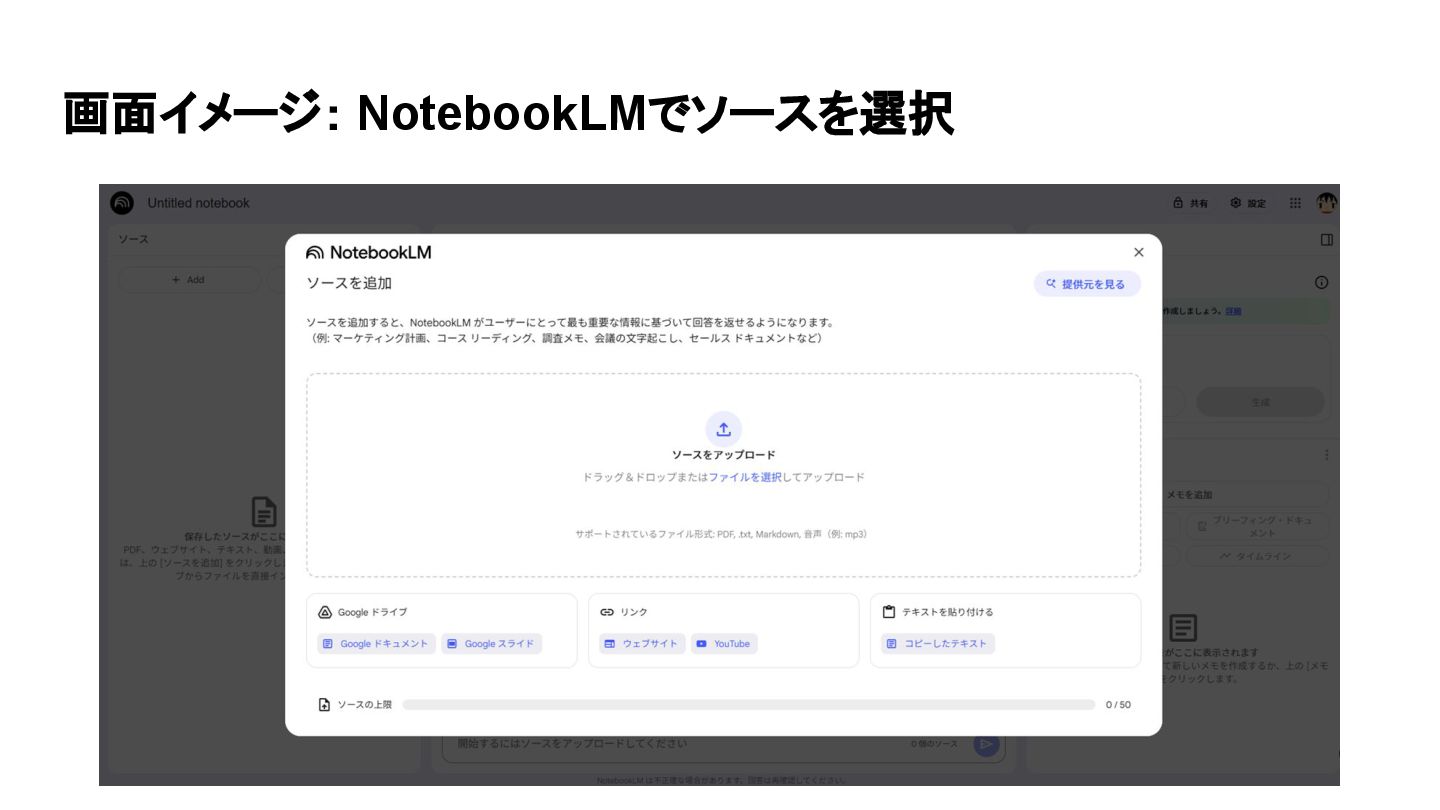This screenshot has height=810, width=1440.
Task: Open the 共有 share button
Action: click(1191, 203)
